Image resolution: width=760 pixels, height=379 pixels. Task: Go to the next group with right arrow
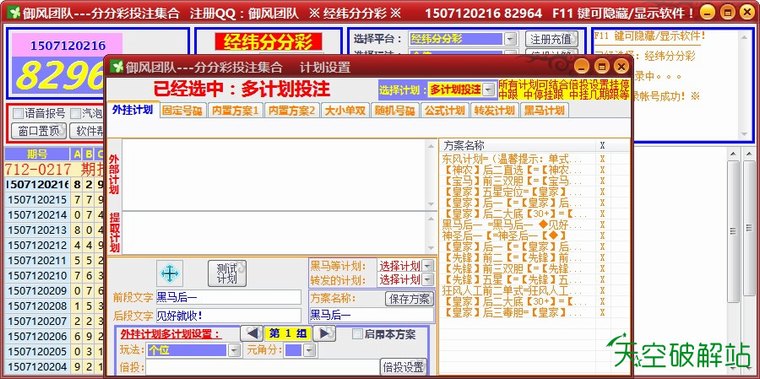pos(324,333)
